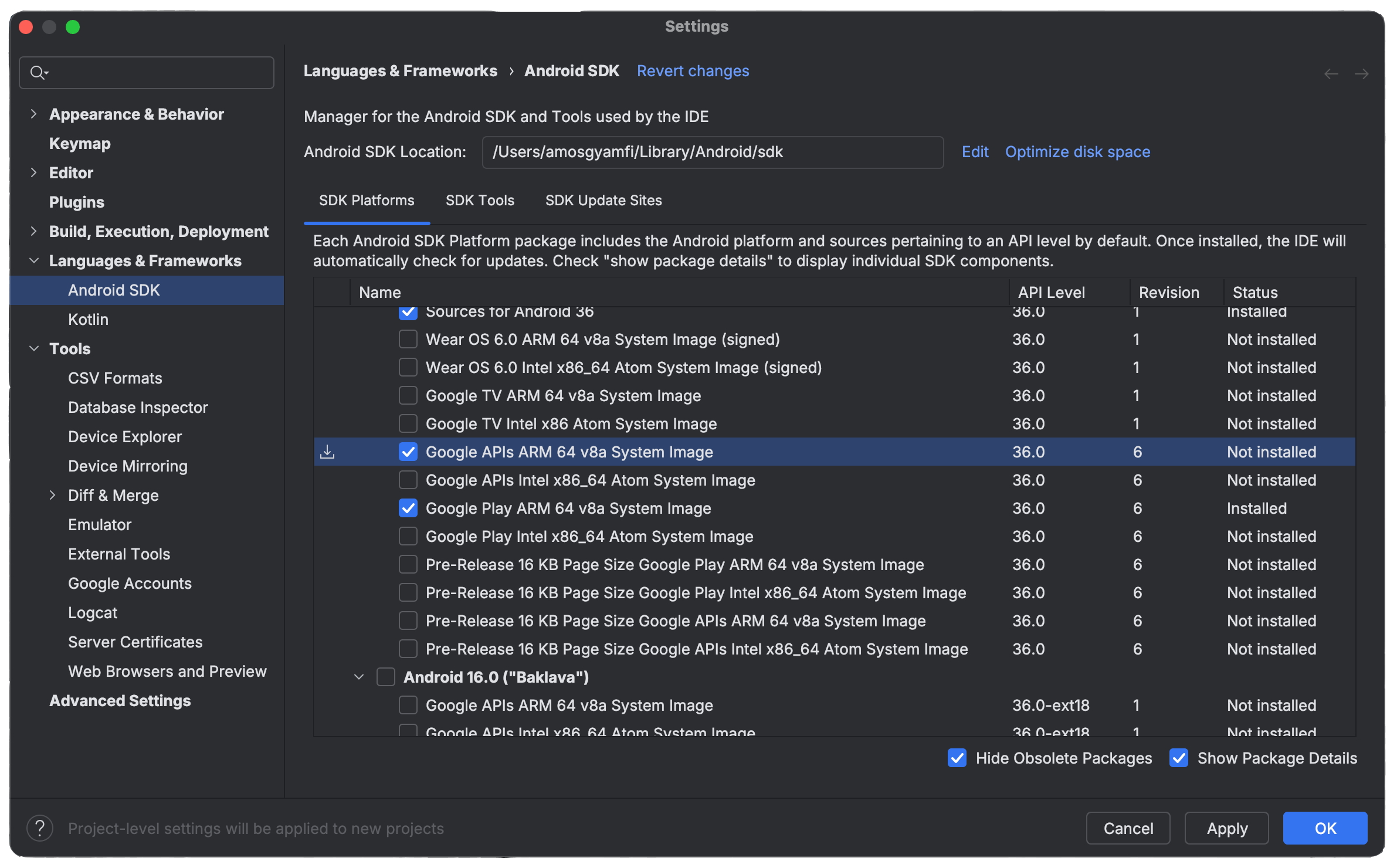
Task: Click the OK button
Action: coord(1325,828)
